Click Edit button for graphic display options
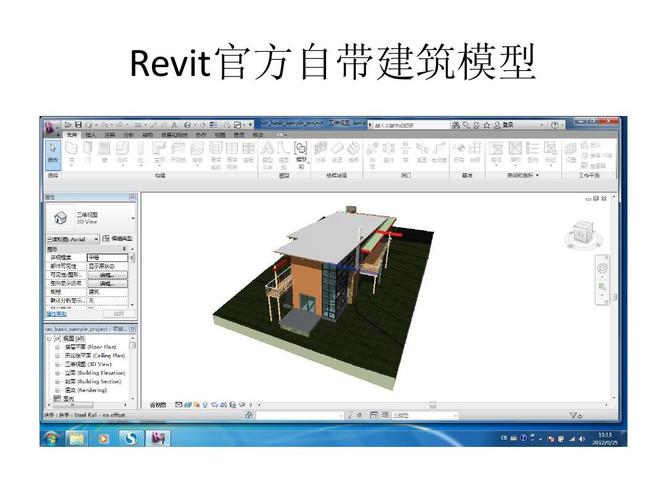Image resolution: width=667 pixels, height=500 pixels. pyautogui.click(x=107, y=283)
